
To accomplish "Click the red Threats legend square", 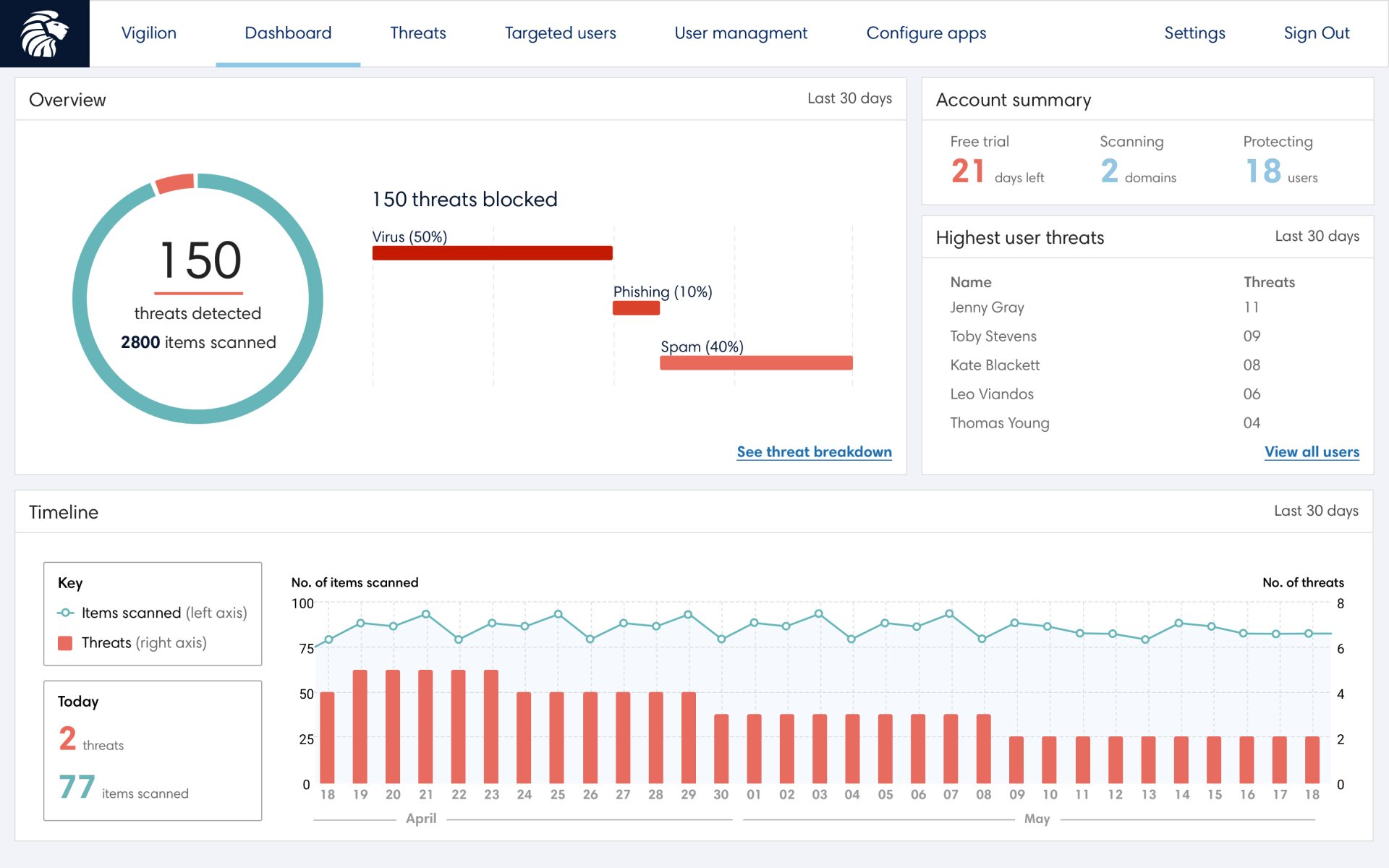I will [x=65, y=643].
